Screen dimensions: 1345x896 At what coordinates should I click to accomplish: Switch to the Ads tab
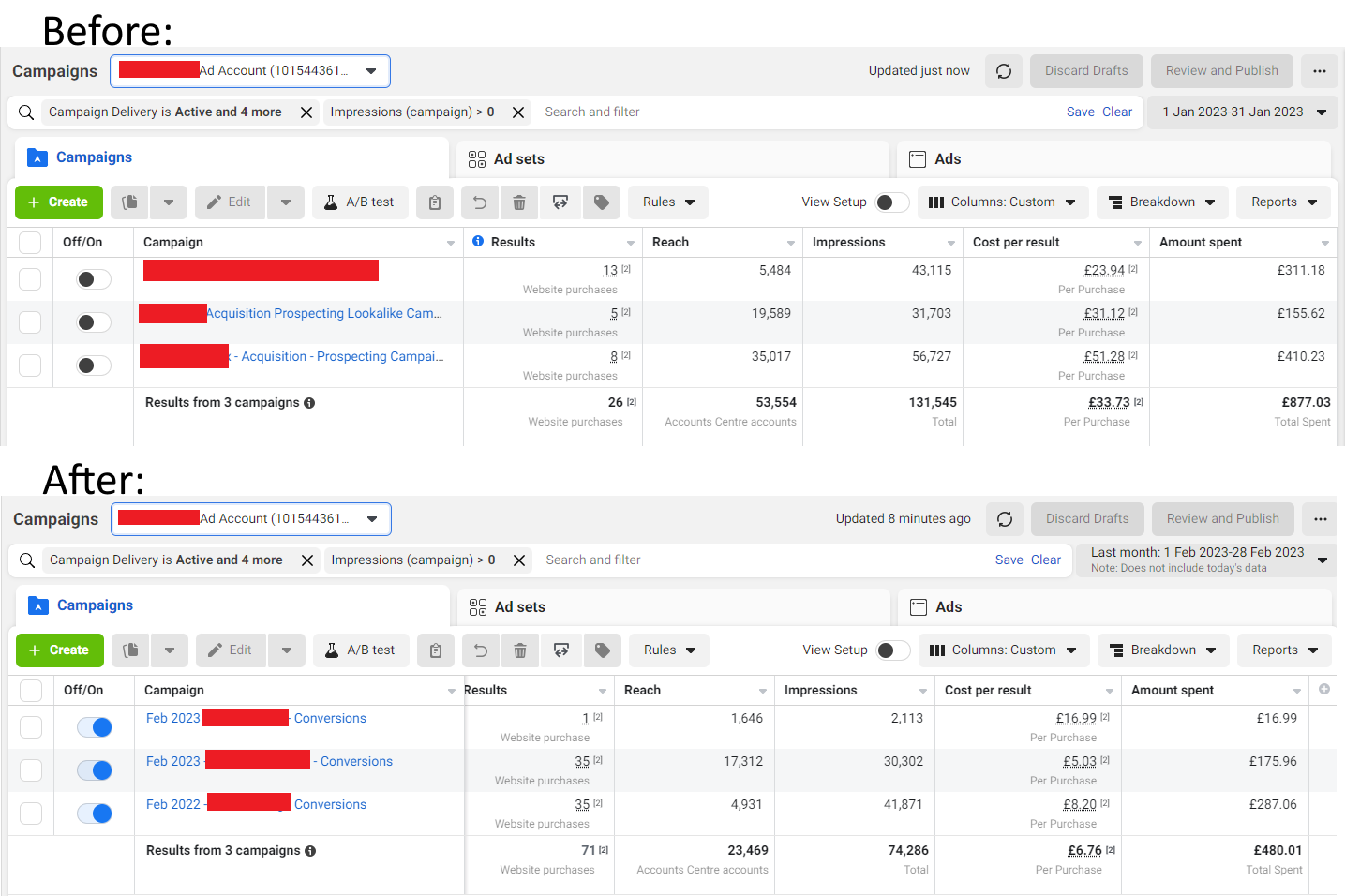click(x=946, y=158)
